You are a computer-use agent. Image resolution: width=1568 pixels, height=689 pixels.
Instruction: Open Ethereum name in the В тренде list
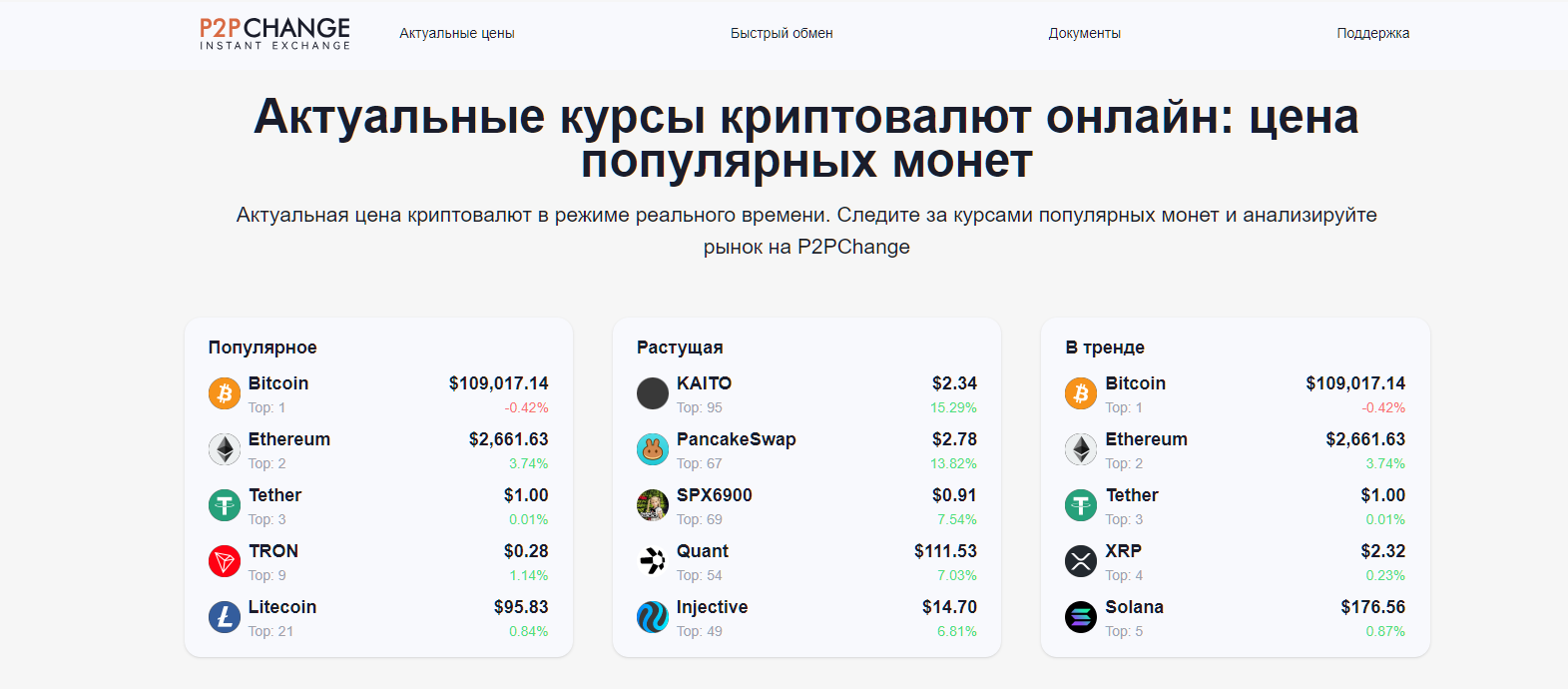click(1147, 439)
